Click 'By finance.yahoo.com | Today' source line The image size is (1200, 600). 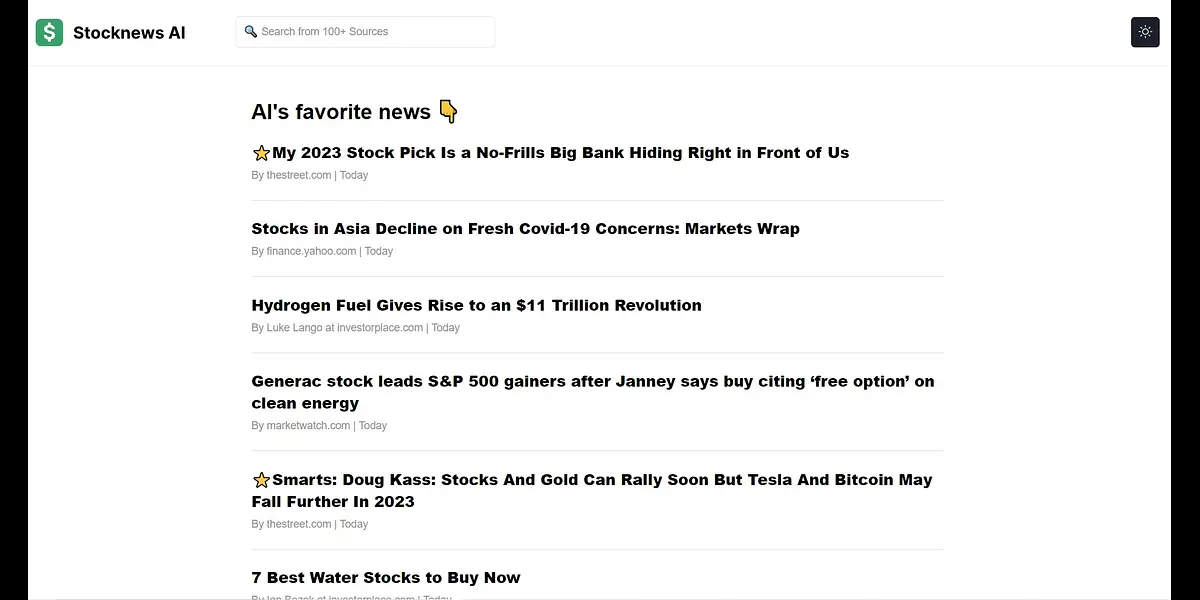(x=322, y=251)
